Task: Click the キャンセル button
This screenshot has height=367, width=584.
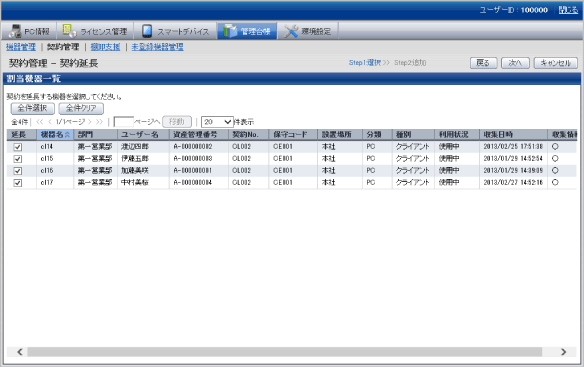Action: 556,63
